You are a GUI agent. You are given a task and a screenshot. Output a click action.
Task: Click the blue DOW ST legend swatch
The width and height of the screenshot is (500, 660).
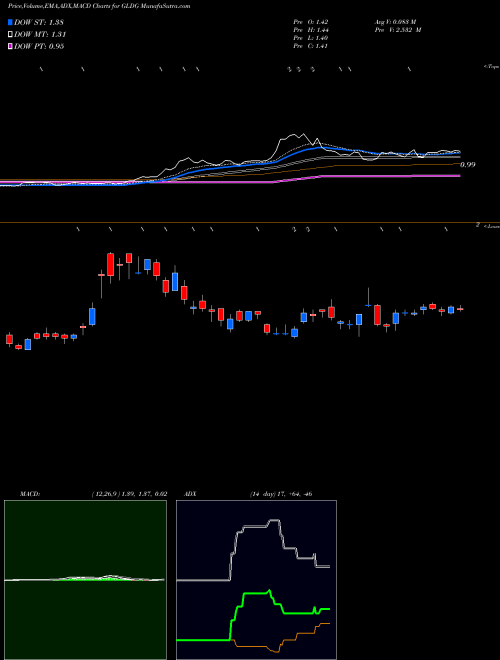(x=11, y=22)
